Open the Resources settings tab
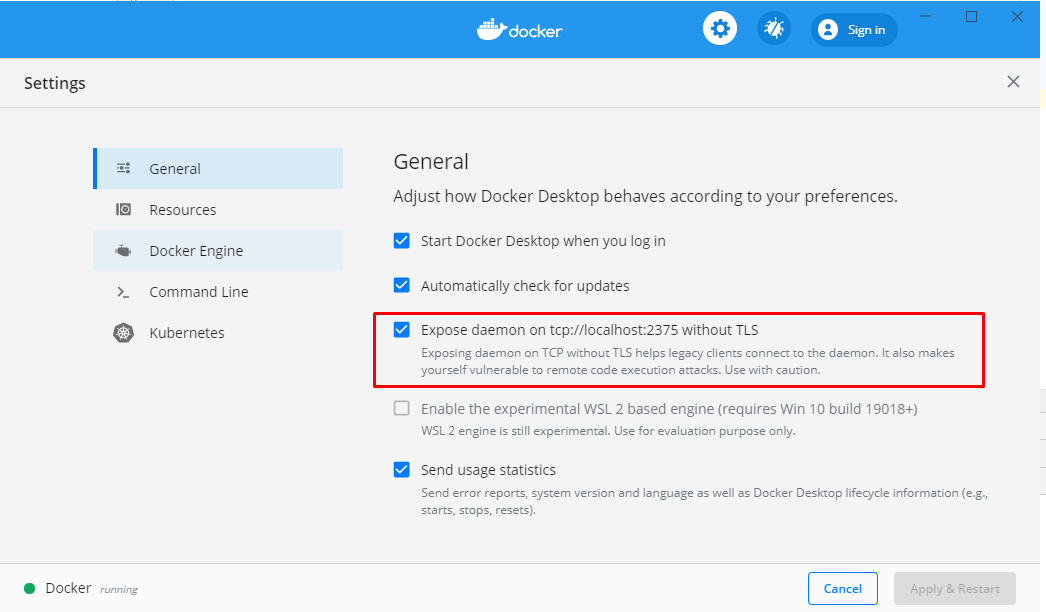This screenshot has height=612, width=1046. 183,210
